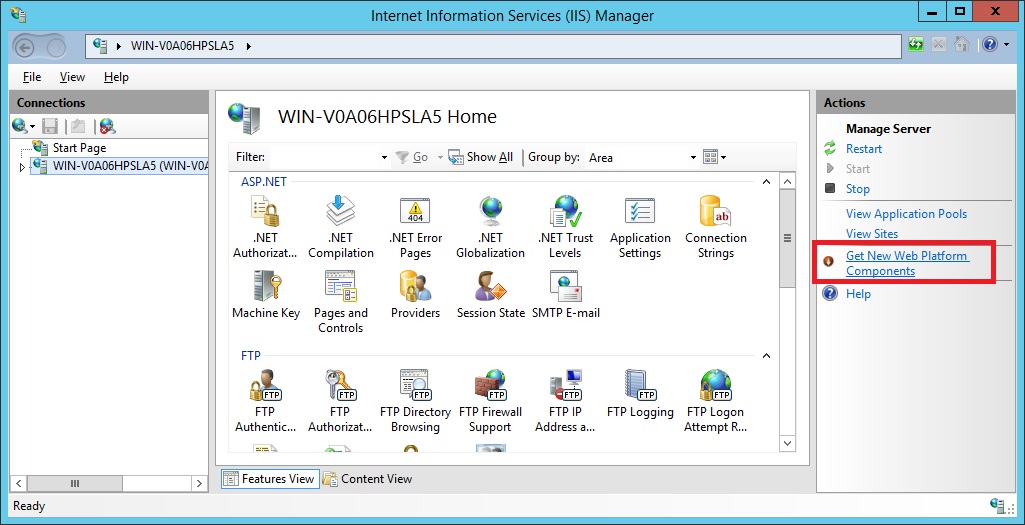Screen dimensions: 1025x525
Task: Click inside the Filter text field
Action: 324,158
